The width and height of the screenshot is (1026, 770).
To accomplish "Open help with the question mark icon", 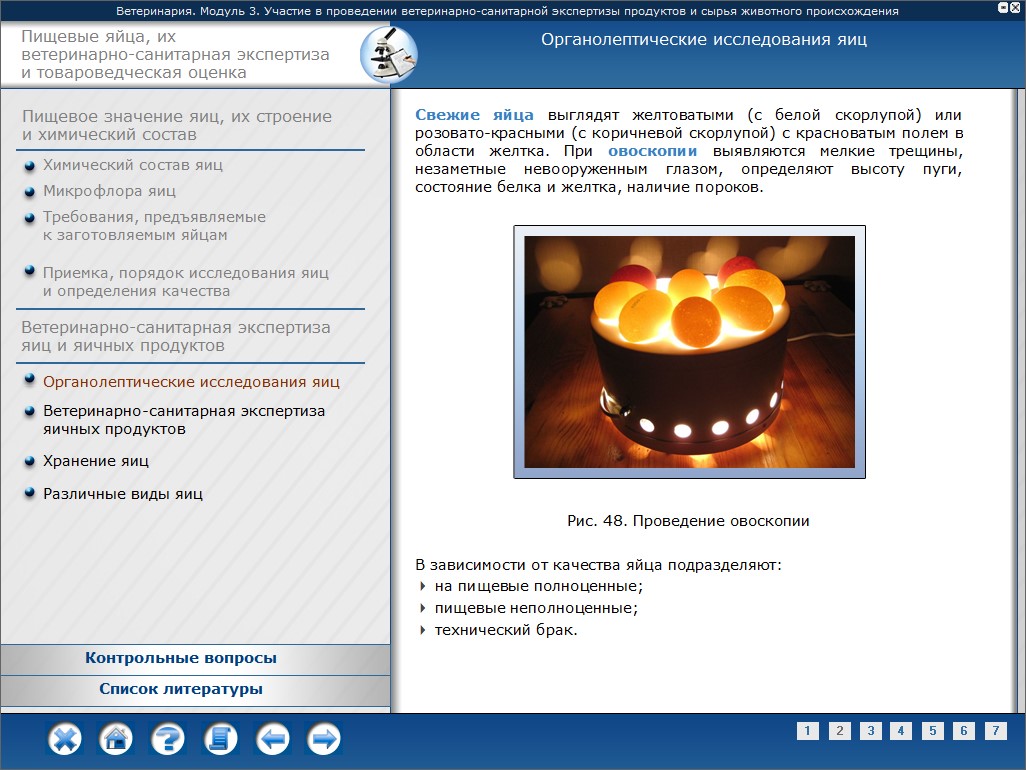I will [x=168, y=740].
